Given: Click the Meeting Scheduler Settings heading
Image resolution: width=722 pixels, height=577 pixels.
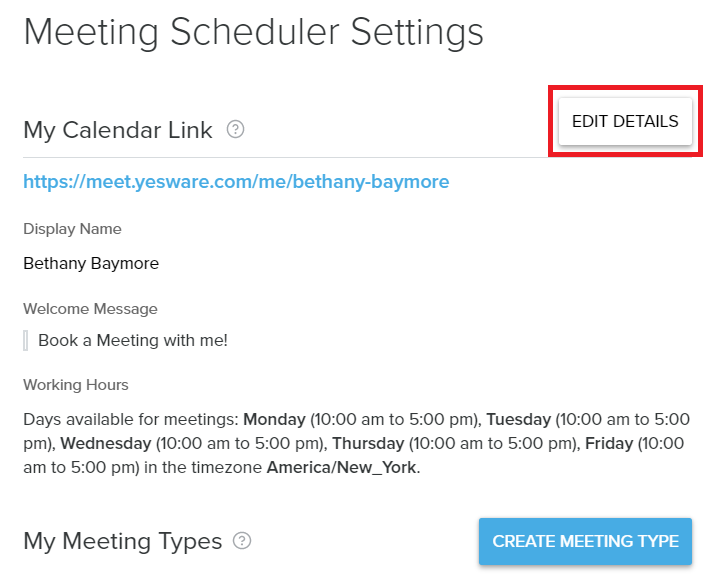Looking at the screenshot, I should [x=253, y=32].
